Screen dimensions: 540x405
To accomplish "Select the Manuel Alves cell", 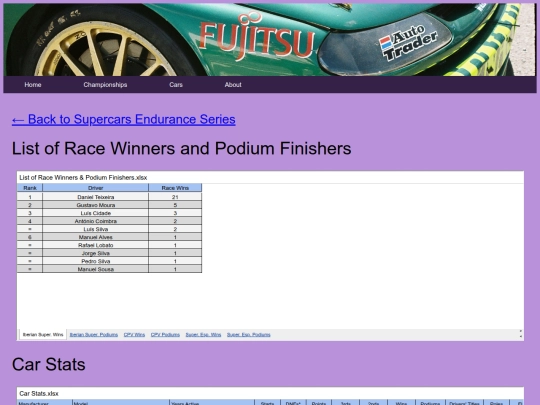I will tap(96, 237).
